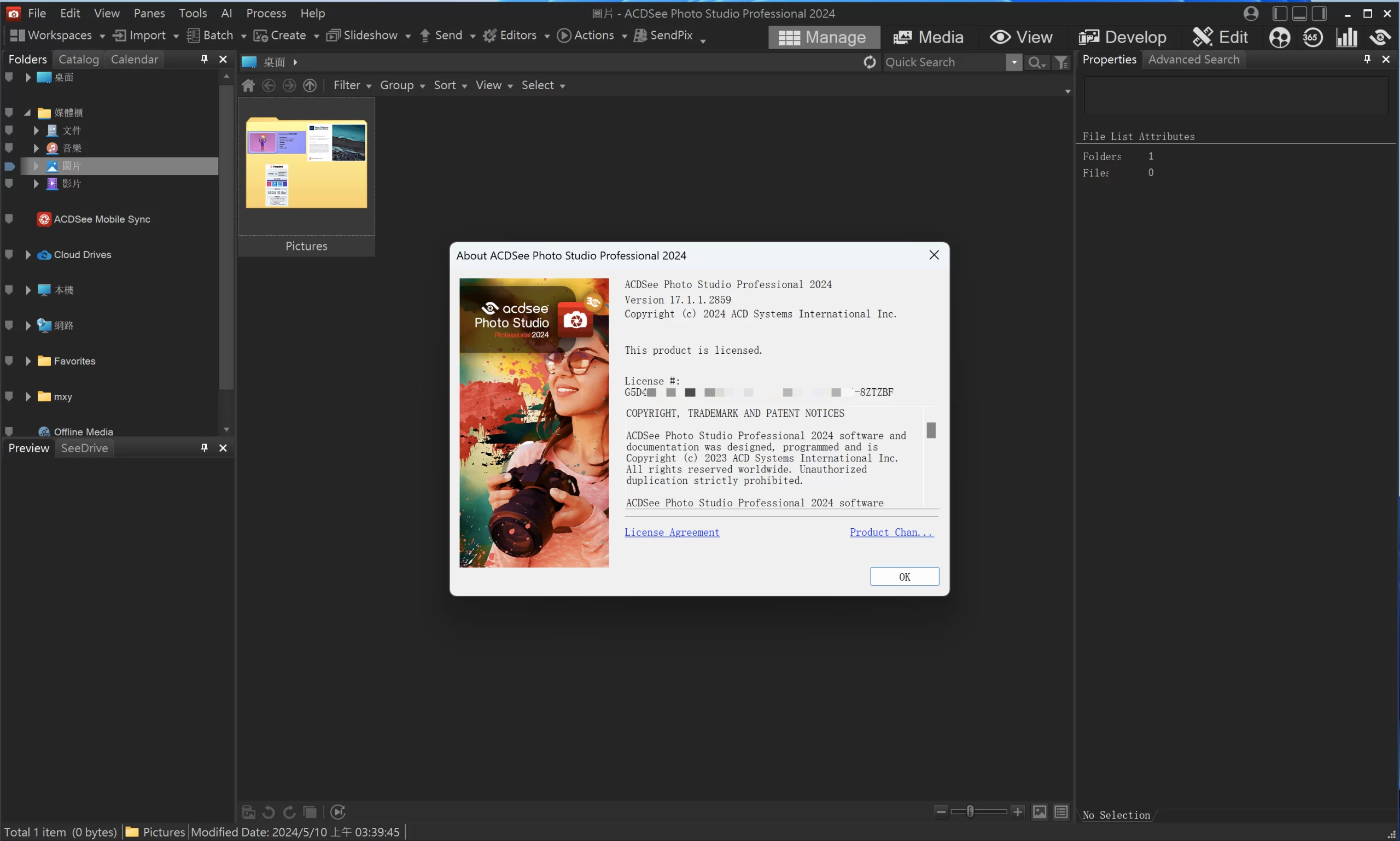
Task: Expand the Cloud Drives tree node
Action: click(x=28, y=254)
